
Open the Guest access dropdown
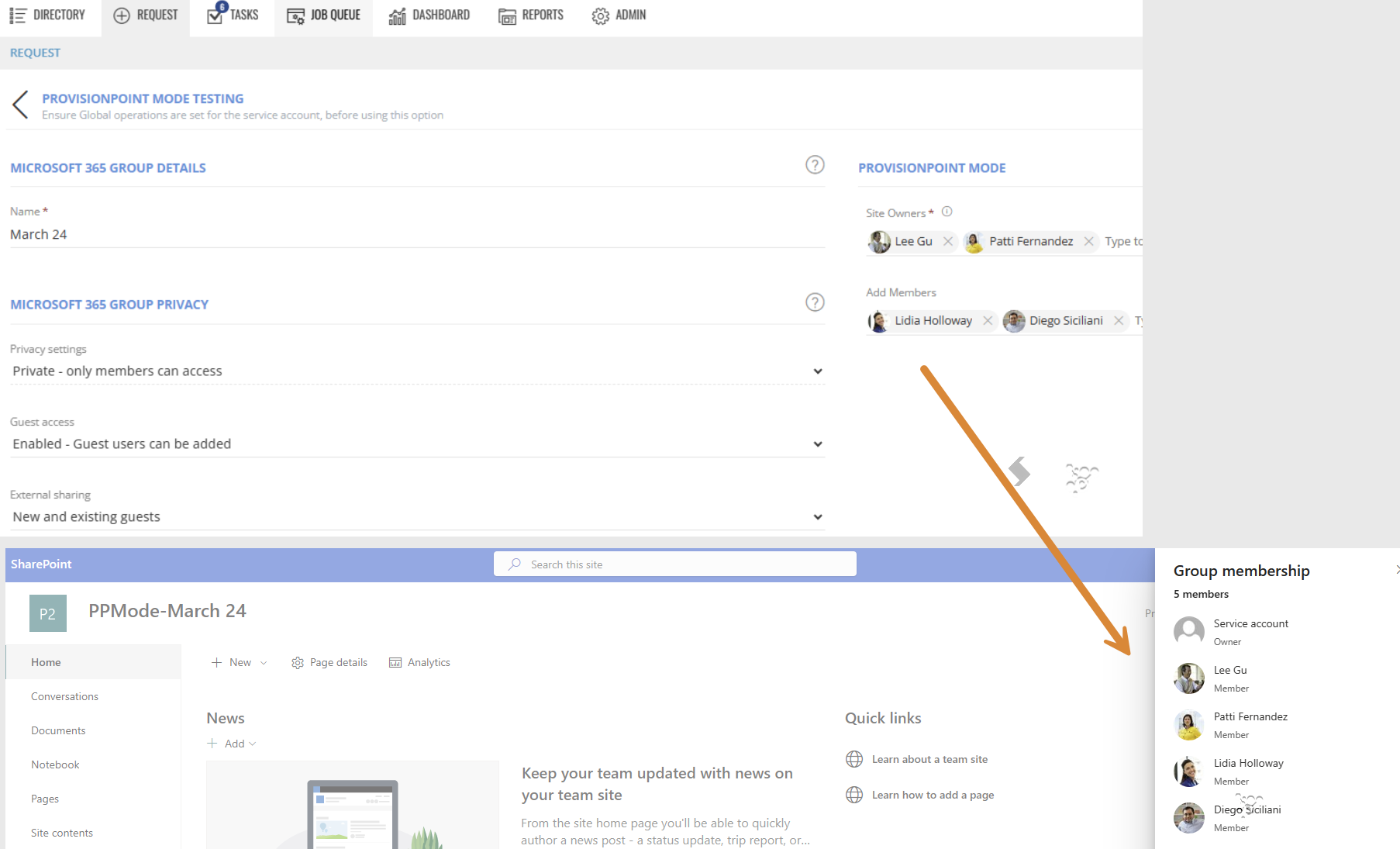tap(417, 444)
